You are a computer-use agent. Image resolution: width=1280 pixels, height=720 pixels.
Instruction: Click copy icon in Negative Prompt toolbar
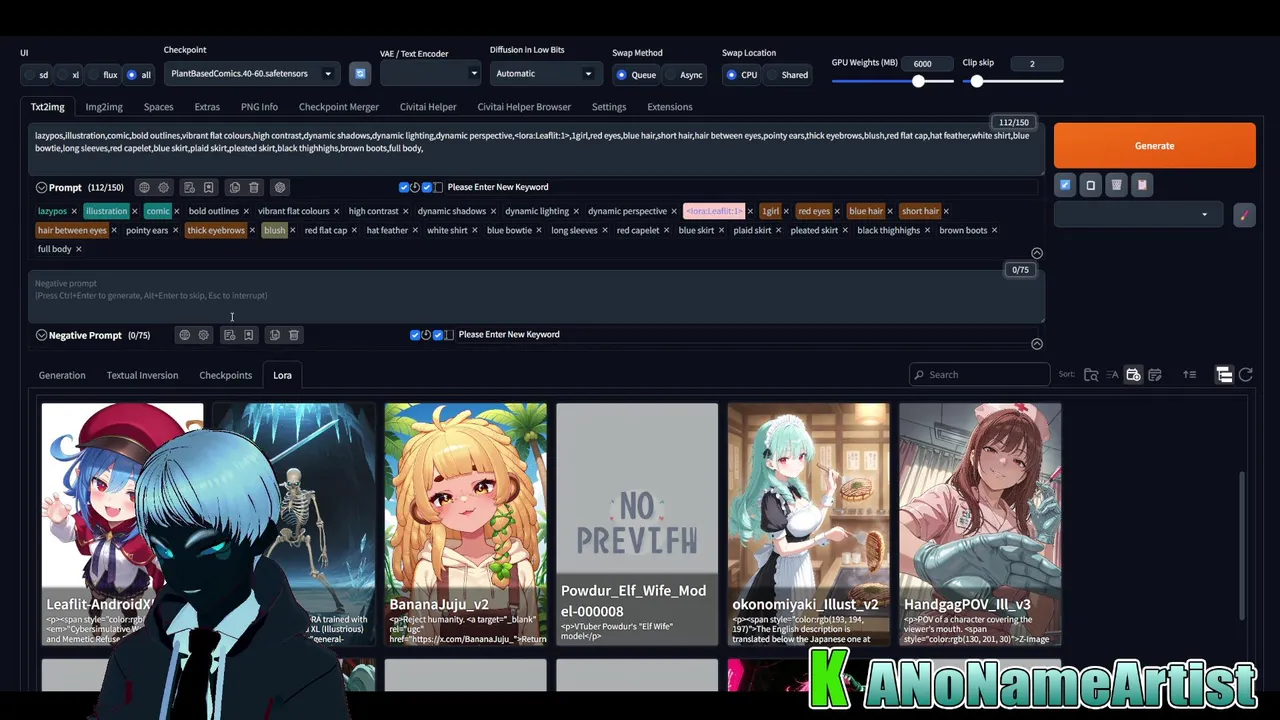point(274,335)
